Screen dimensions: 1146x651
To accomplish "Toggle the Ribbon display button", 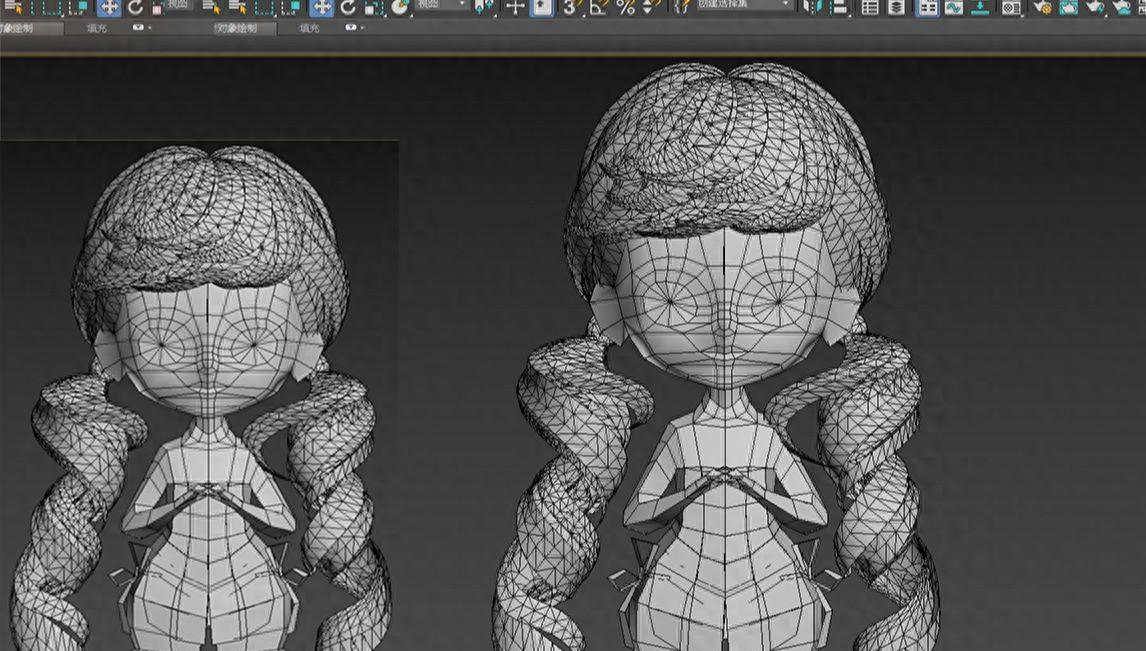I will [x=927, y=7].
